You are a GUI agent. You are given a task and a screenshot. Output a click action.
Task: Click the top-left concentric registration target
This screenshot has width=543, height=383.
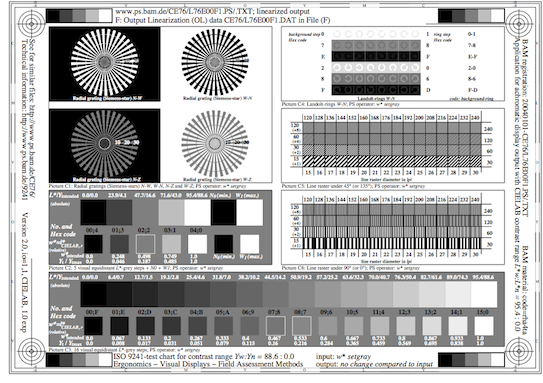[32, 24]
